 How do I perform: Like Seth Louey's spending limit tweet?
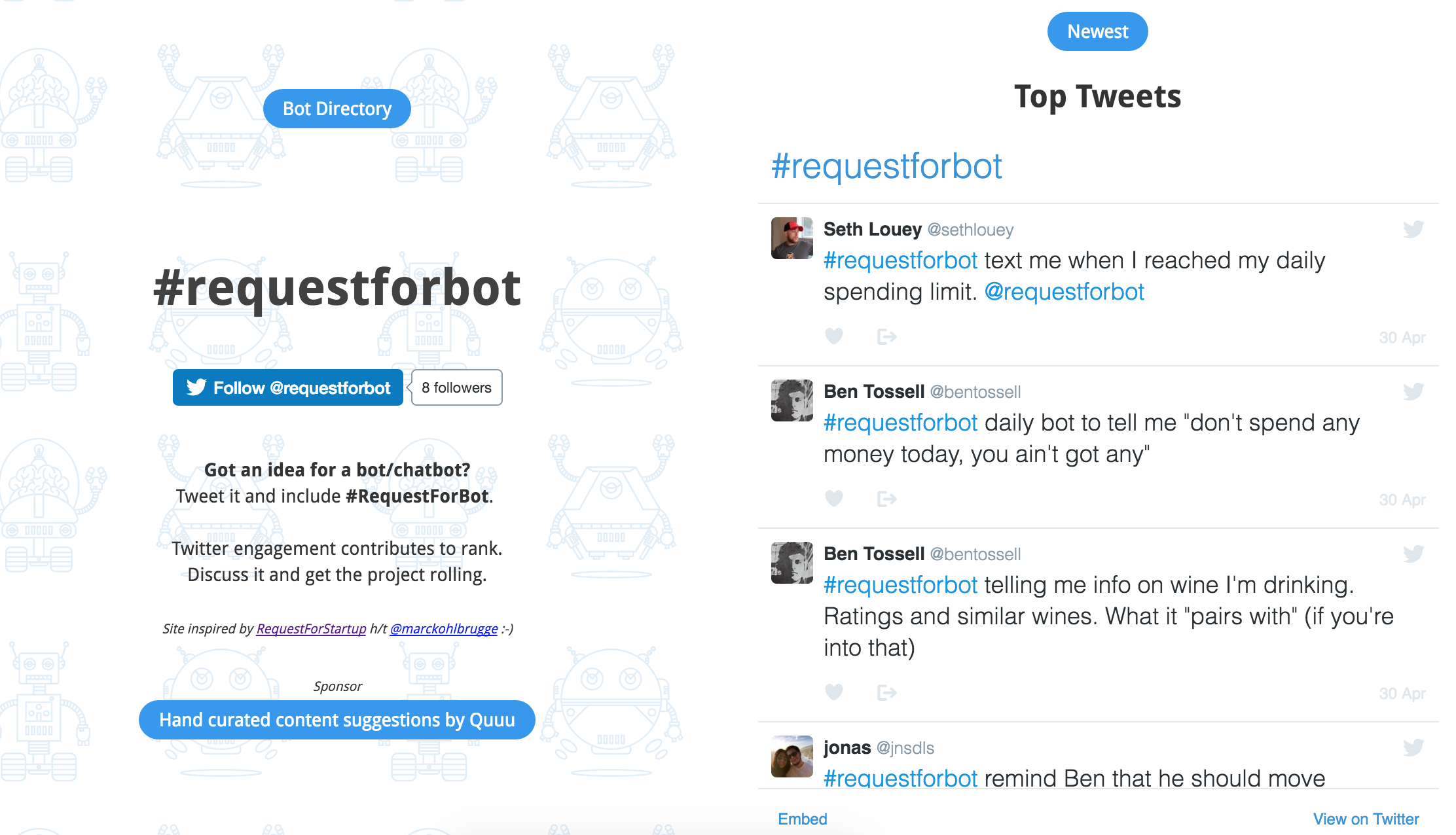tap(834, 337)
